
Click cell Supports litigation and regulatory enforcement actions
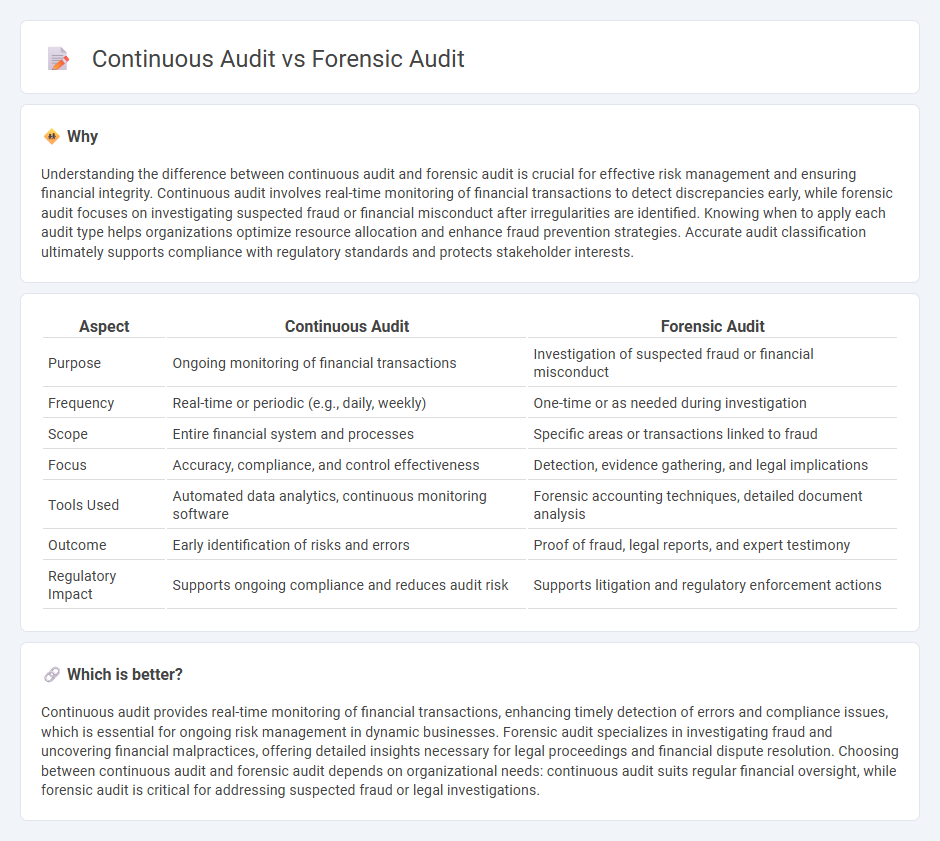click(x=712, y=585)
